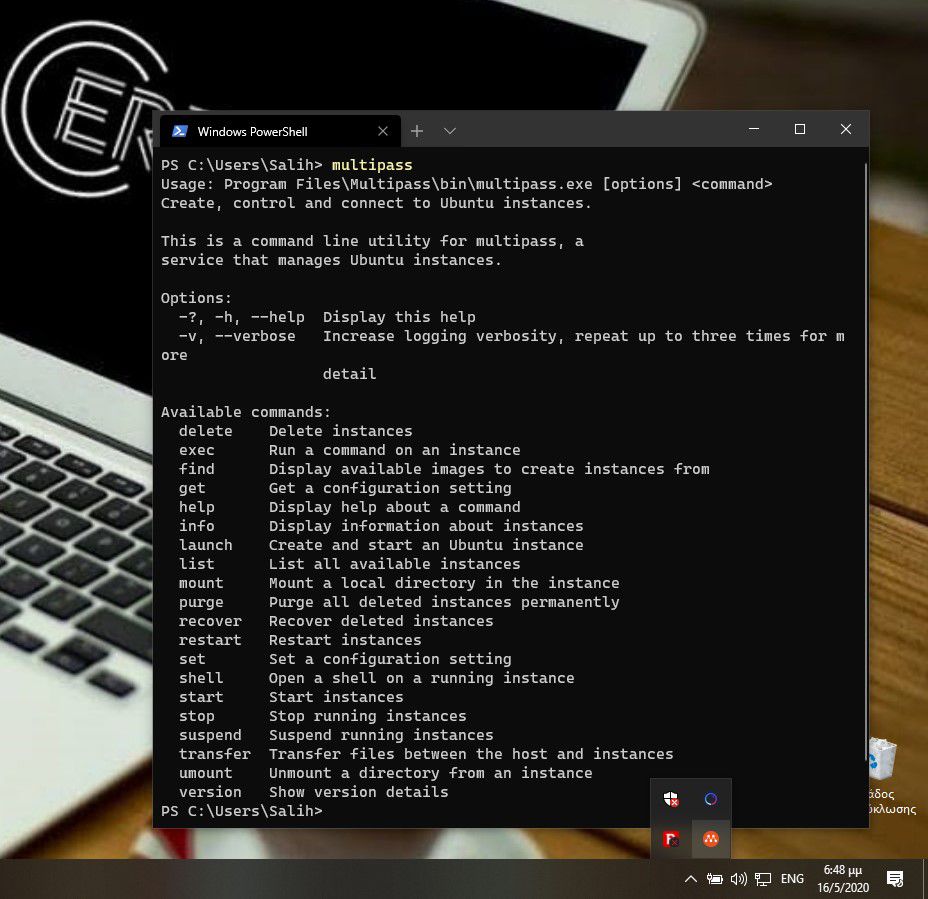Close the Windows PowerShell tab

(383, 131)
